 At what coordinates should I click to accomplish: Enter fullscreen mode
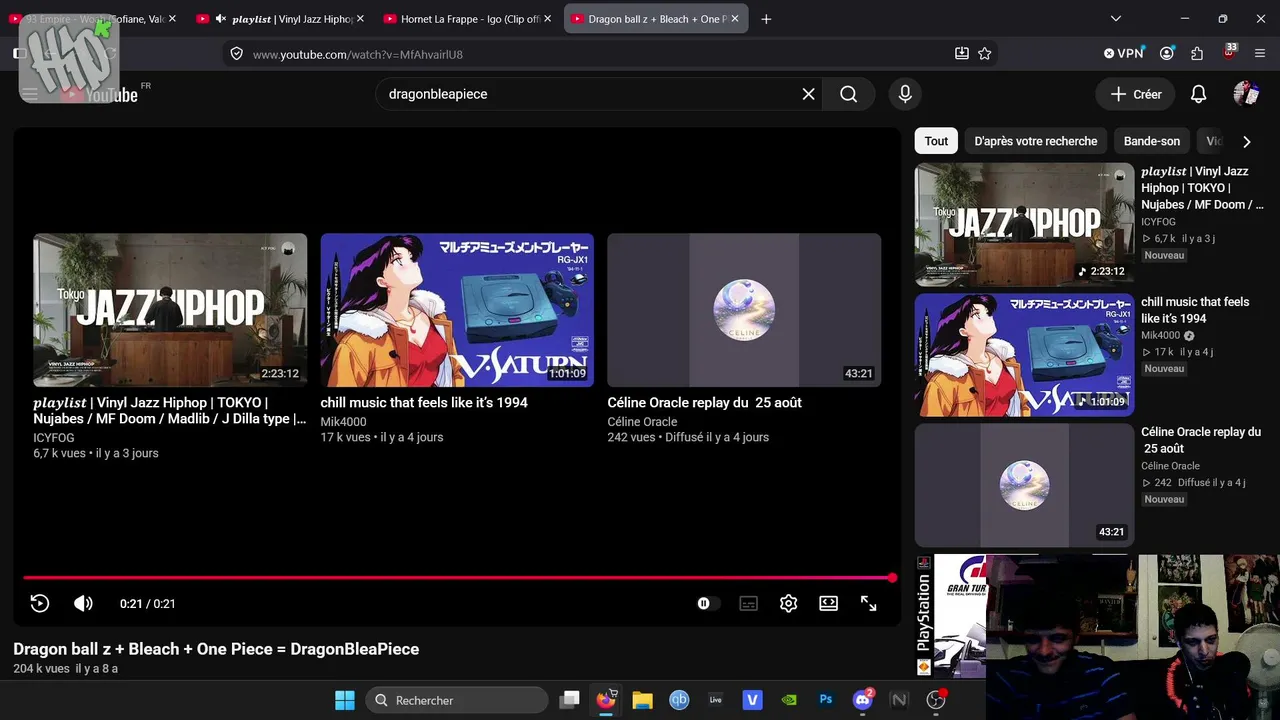(x=868, y=603)
